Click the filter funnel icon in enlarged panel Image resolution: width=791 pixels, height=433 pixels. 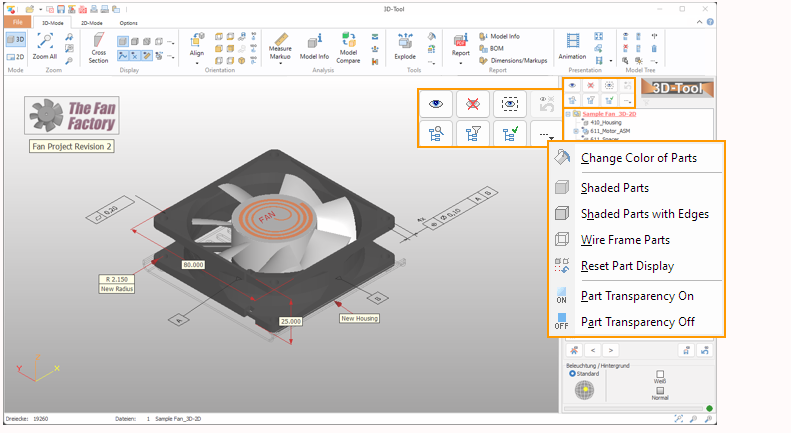(473, 133)
